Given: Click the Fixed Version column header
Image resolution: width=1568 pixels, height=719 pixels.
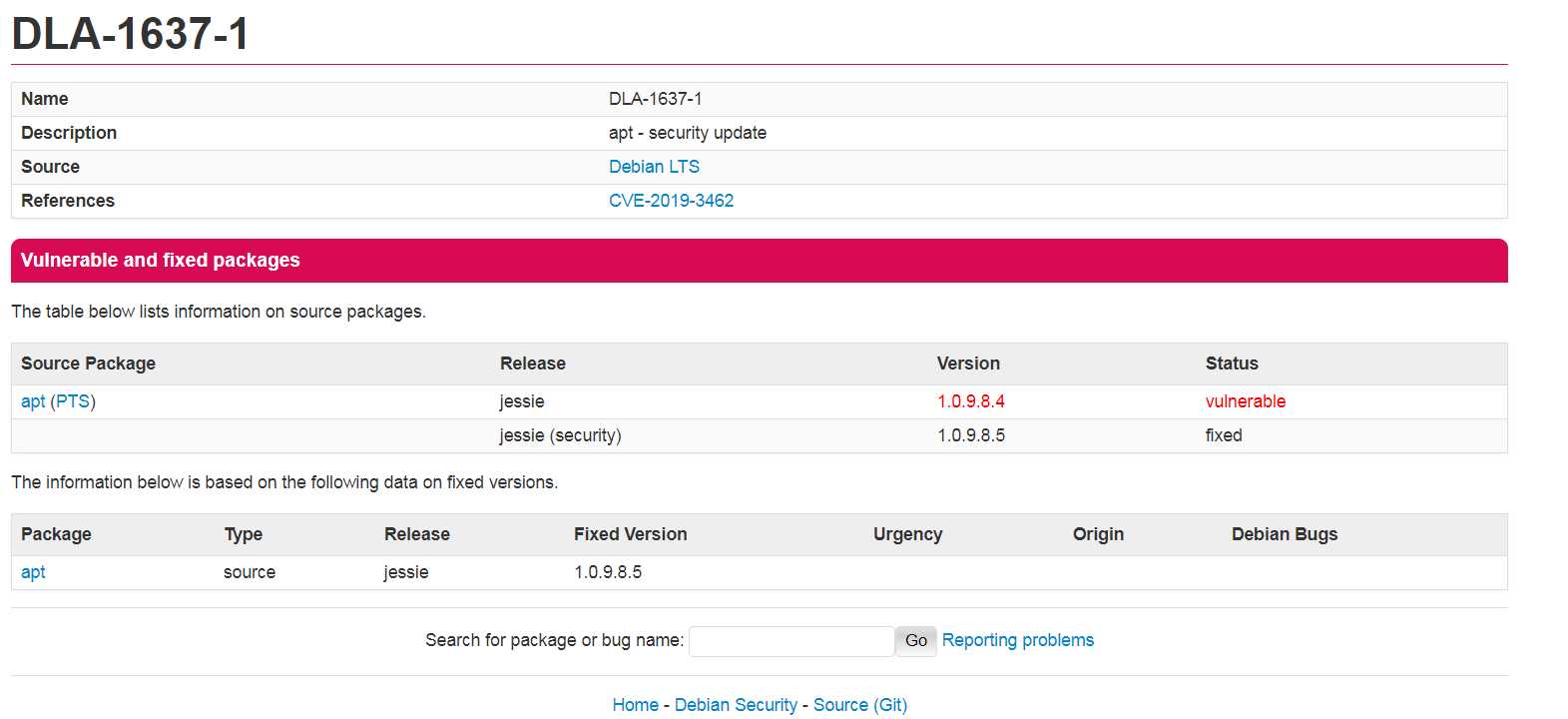Looking at the screenshot, I should 630,534.
